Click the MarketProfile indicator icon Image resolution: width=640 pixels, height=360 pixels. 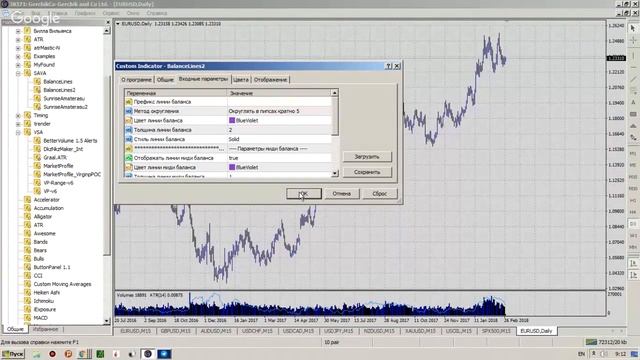(x=37, y=166)
